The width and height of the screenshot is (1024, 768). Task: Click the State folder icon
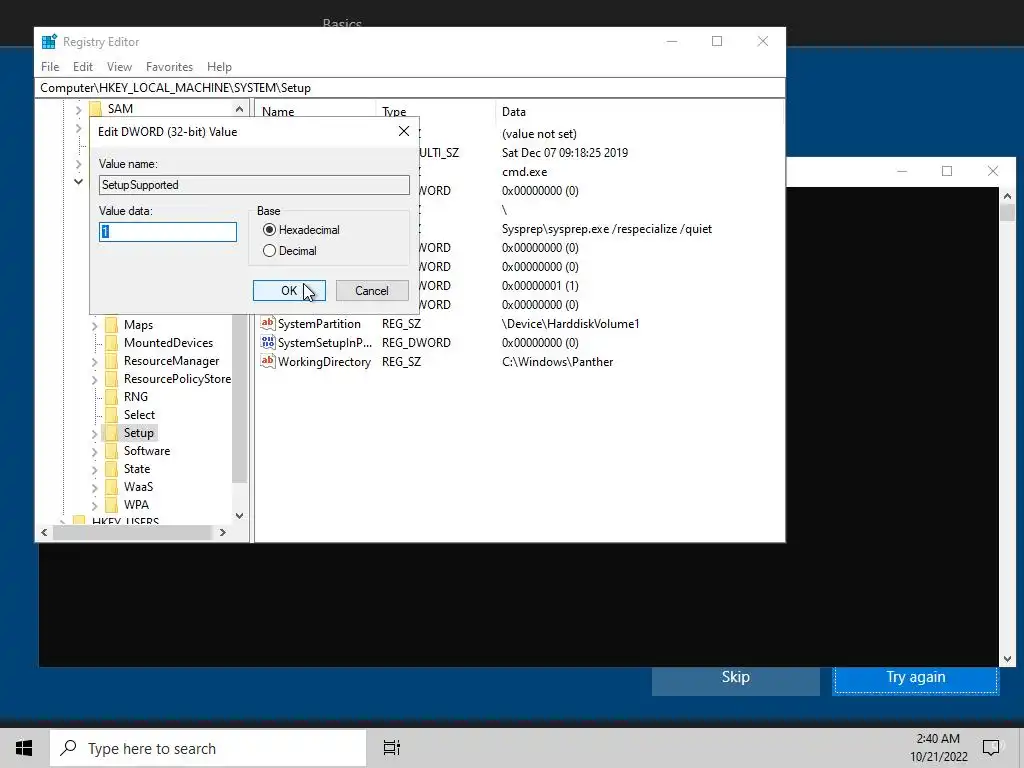coord(112,468)
